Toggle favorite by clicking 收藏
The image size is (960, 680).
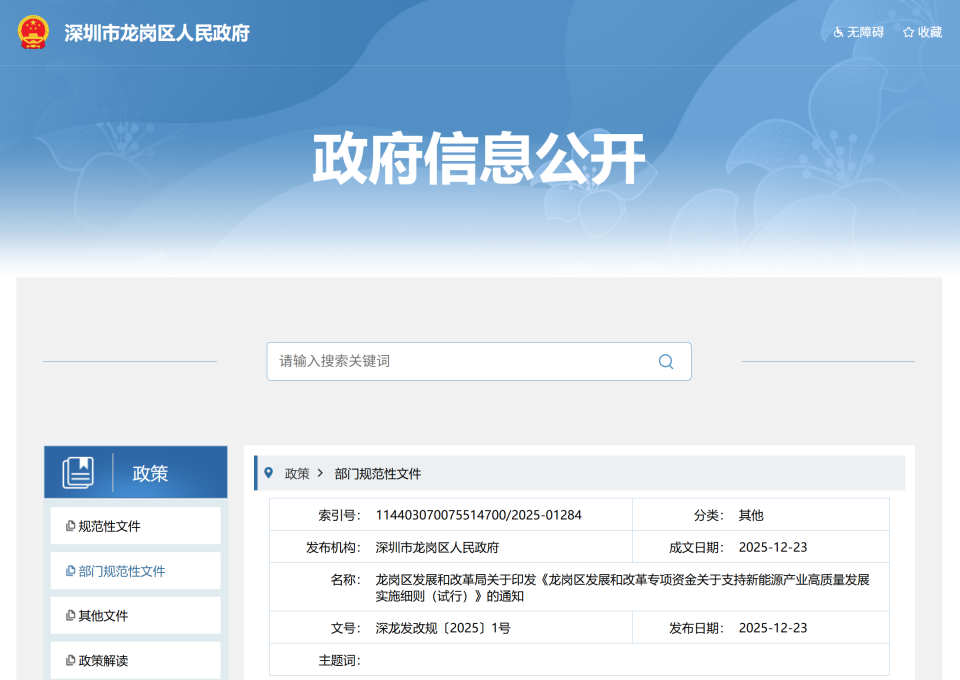pyautogui.click(x=928, y=32)
